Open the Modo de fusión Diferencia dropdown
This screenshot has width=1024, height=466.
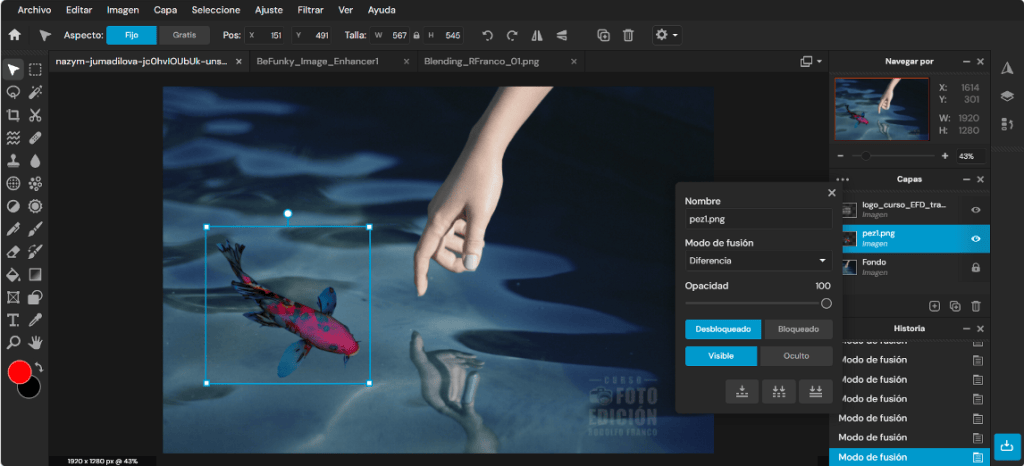pyautogui.click(x=758, y=261)
